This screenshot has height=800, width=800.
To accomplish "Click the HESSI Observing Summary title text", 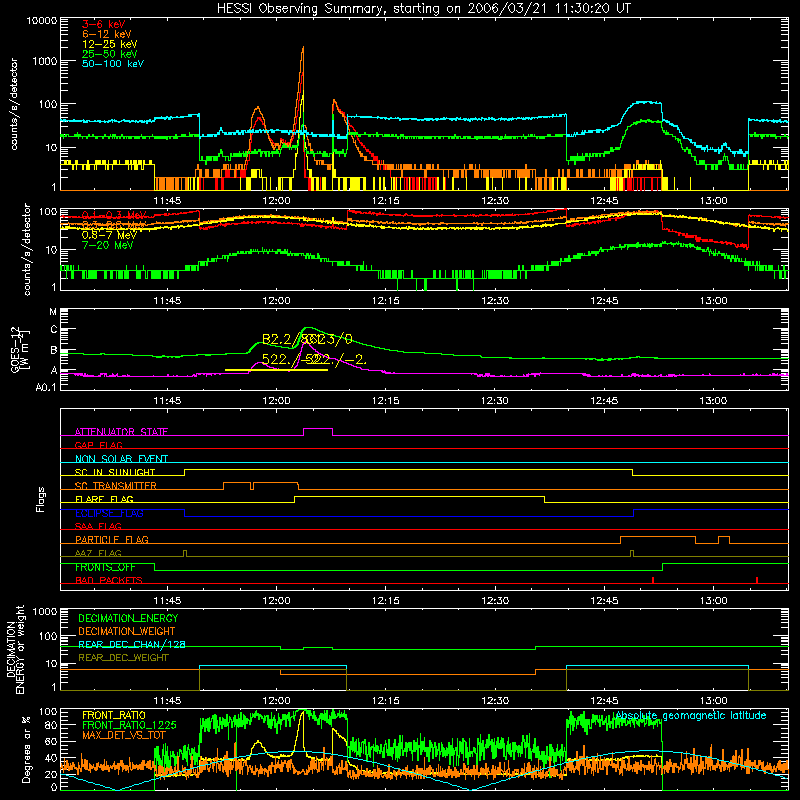I will tap(423, 8).
